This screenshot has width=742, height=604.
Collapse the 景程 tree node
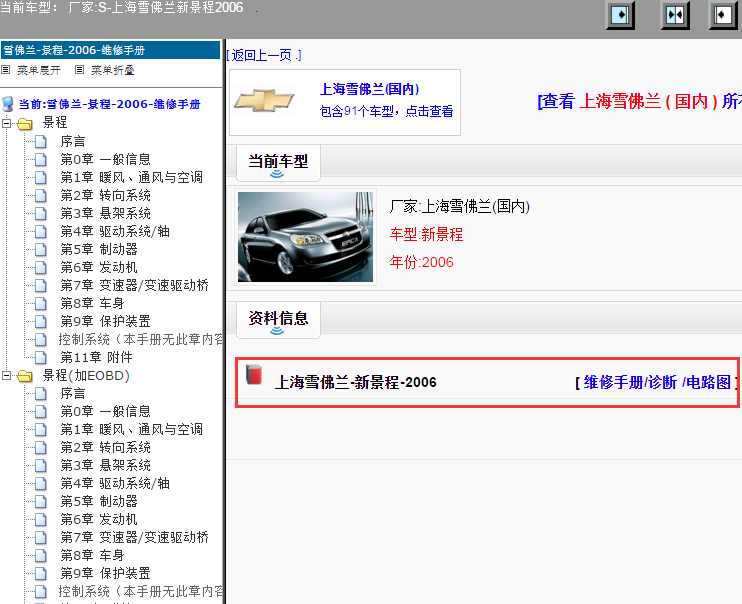pyautogui.click(x=6, y=123)
